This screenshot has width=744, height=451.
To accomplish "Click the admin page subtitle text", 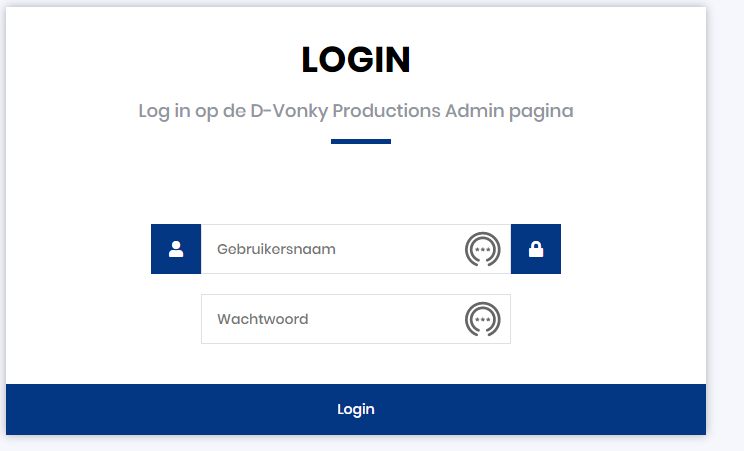I will pyautogui.click(x=356, y=110).
